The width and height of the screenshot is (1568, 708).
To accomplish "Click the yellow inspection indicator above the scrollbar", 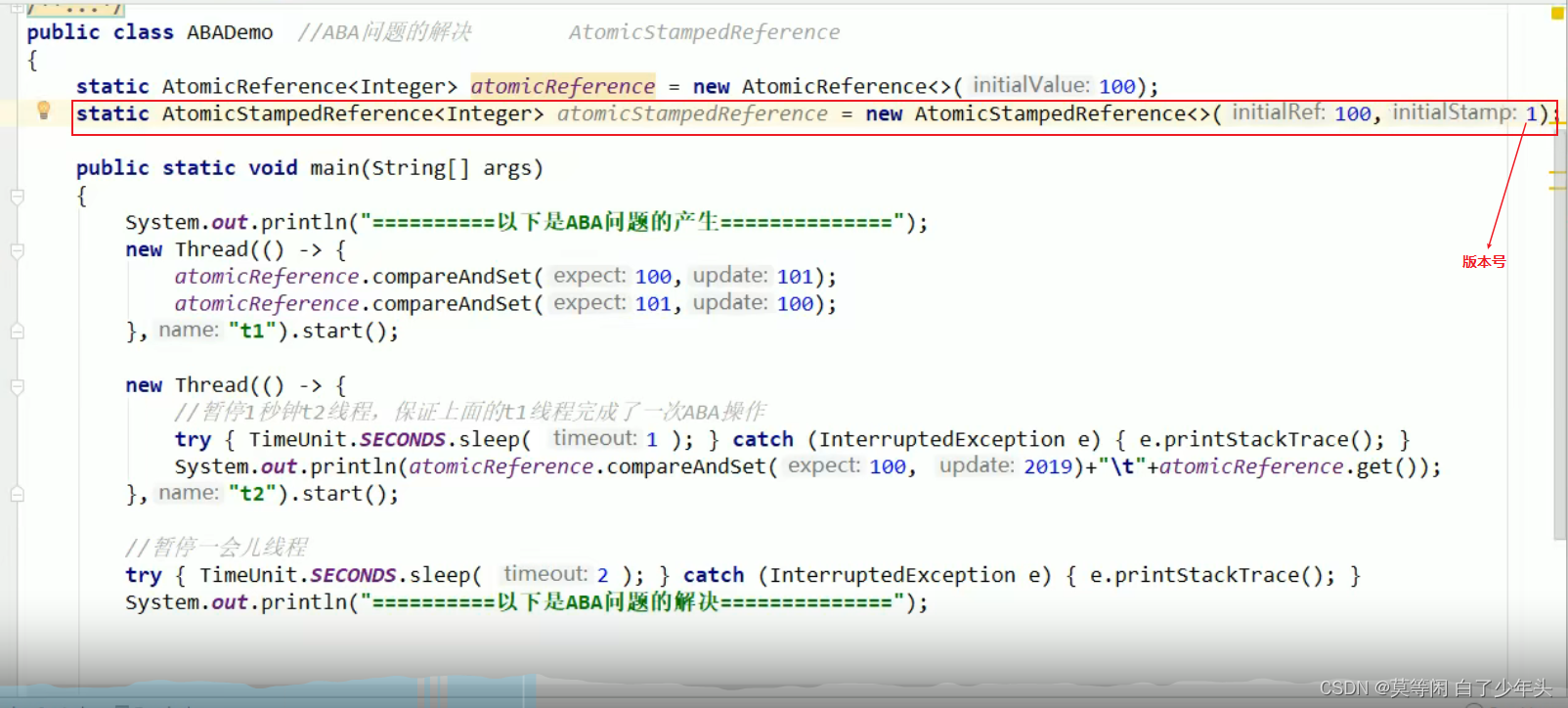I will (1557, 13).
